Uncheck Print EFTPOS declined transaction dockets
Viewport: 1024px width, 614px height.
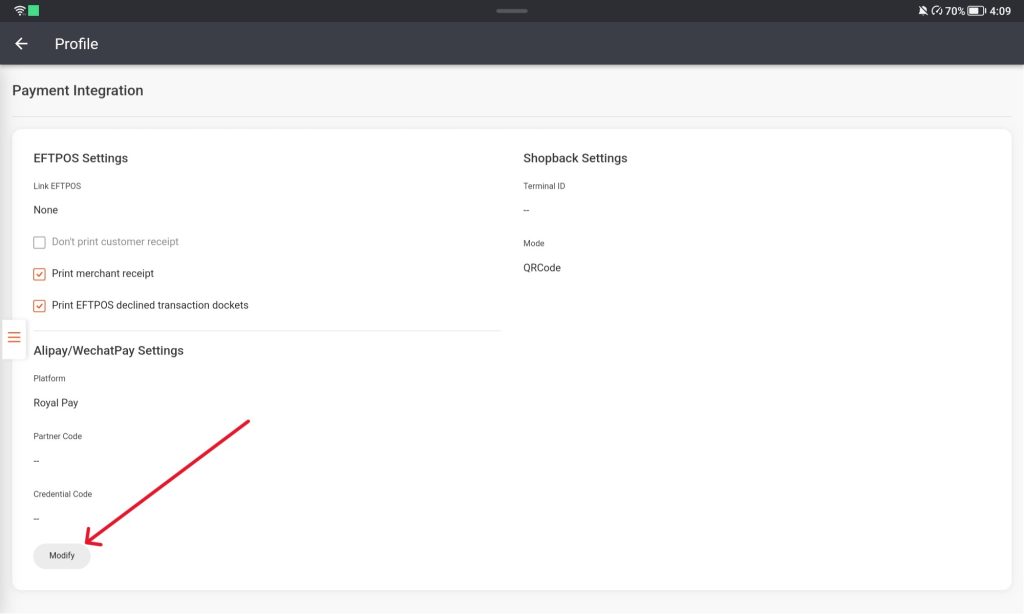39,306
